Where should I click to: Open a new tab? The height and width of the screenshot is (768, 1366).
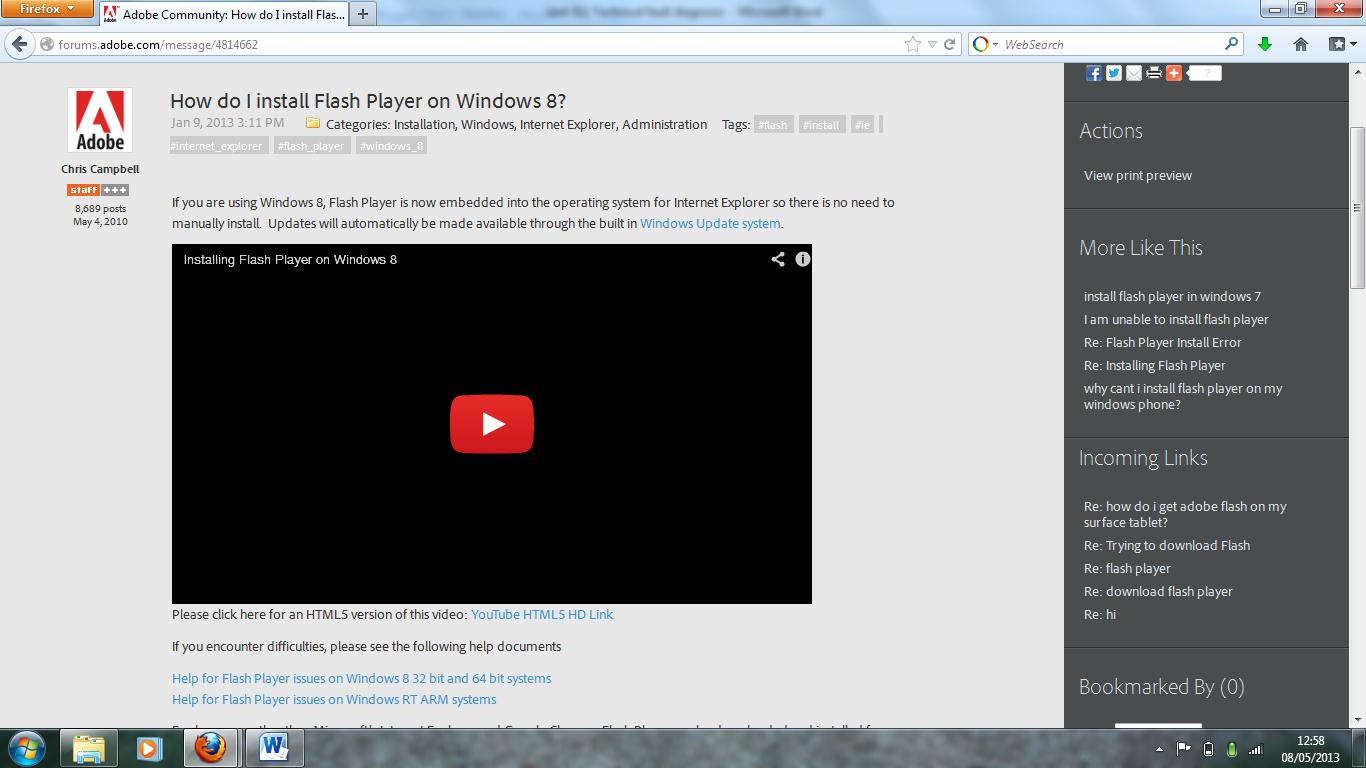click(x=362, y=14)
